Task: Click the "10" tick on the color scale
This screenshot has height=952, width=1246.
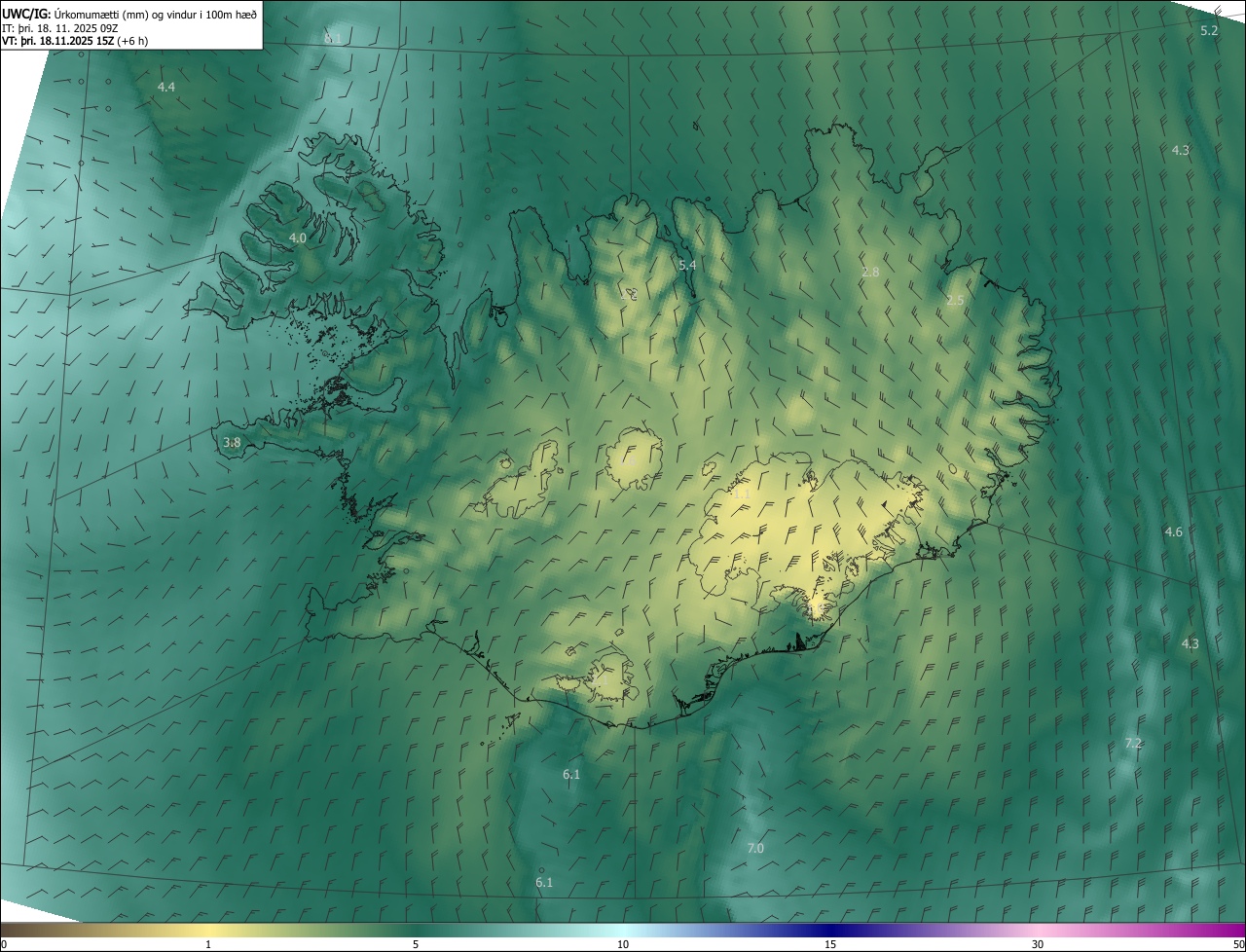Action: click(x=623, y=944)
